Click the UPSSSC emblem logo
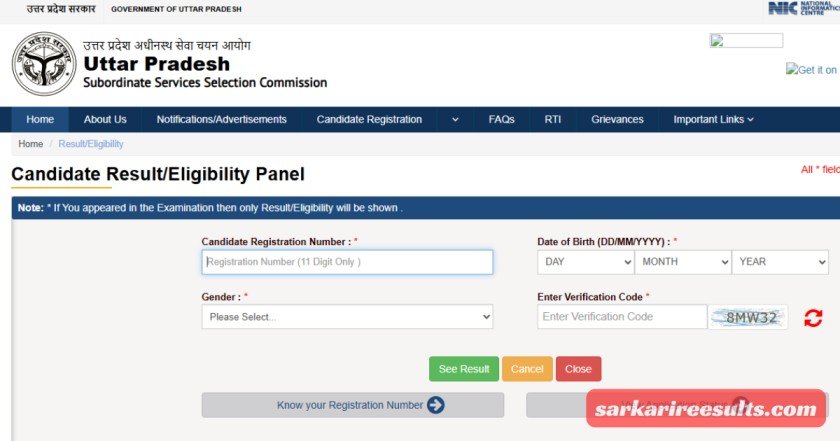Image resolution: width=840 pixels, height=441 pixels. (44, 64)
